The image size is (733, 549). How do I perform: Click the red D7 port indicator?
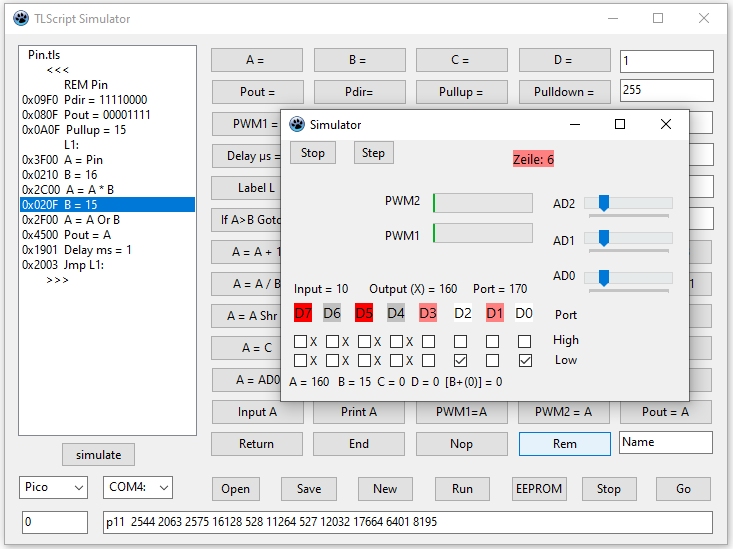(x=303, y=313)
